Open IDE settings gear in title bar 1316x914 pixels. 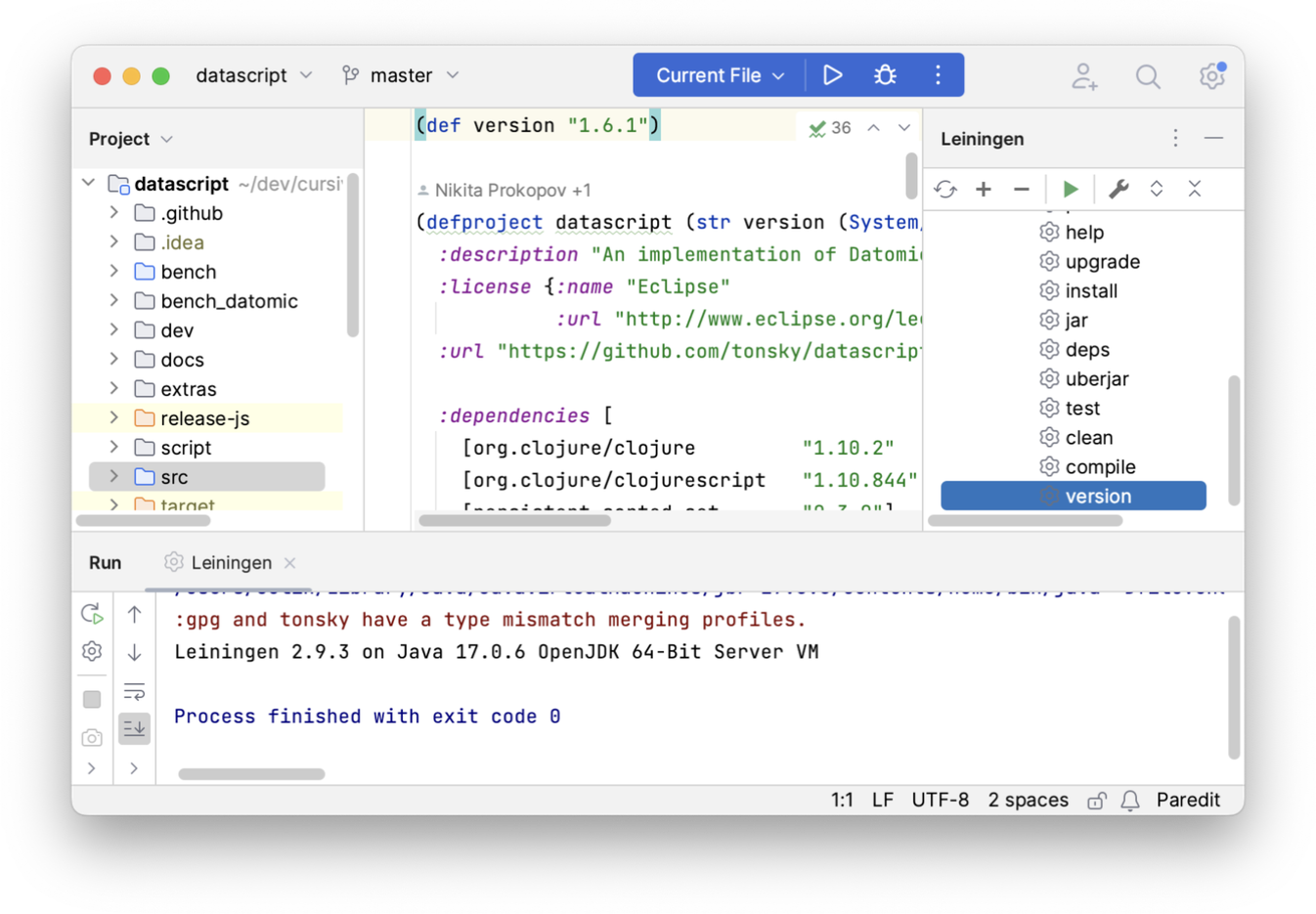(x=1211, y=75)
